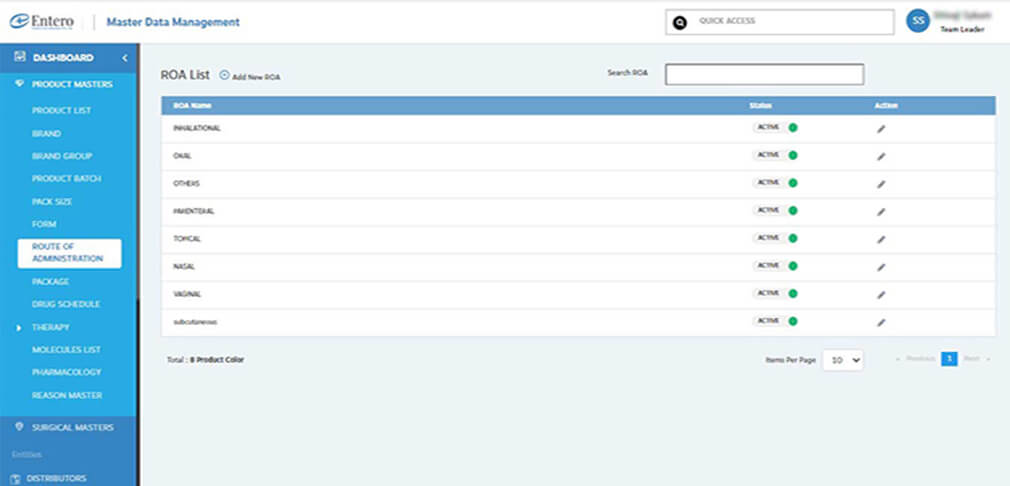Click the Search ROA input field
The height and width of the screenshot is (486, 1010).
click(x=764, y=74)
